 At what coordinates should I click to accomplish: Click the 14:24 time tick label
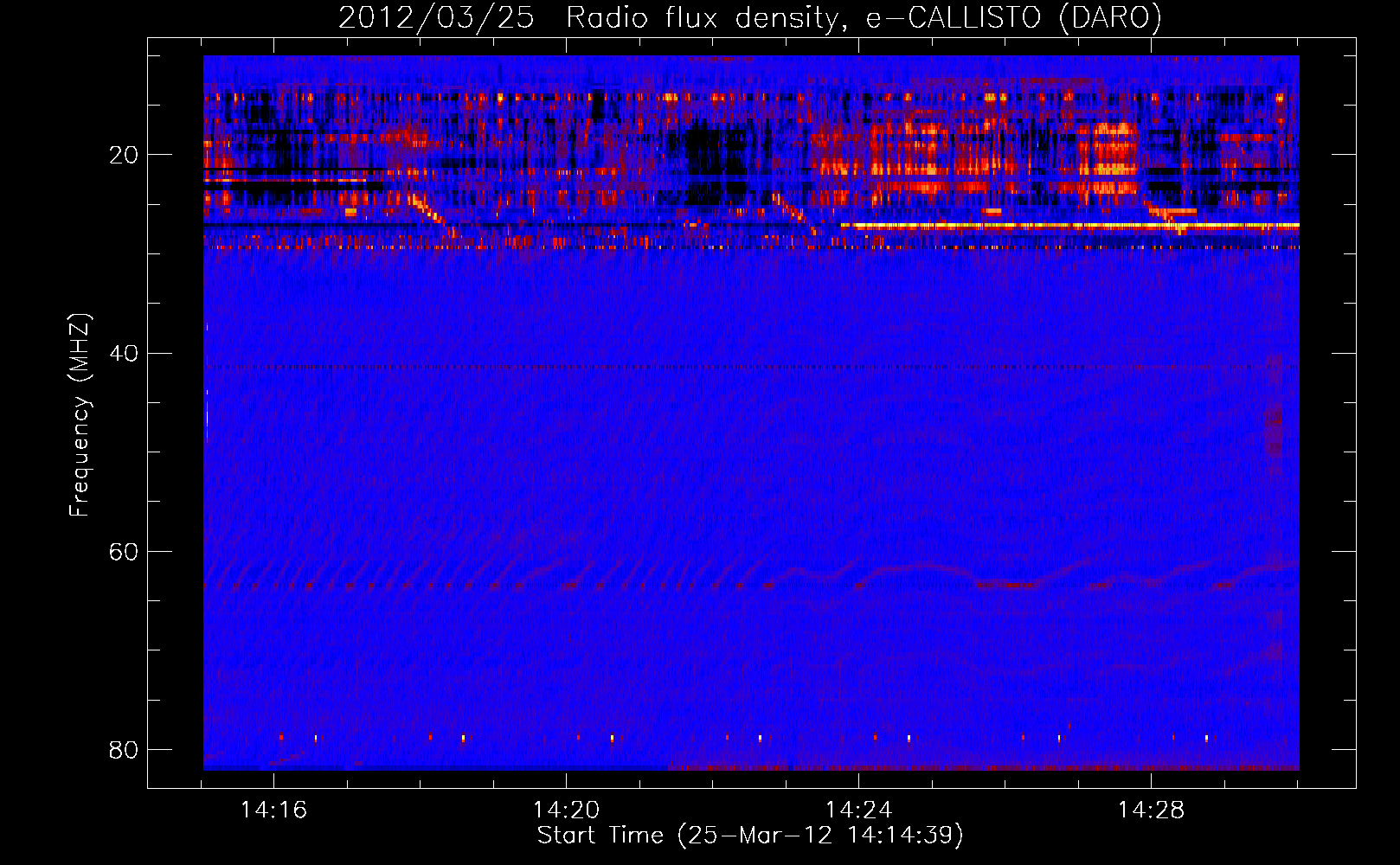coord(858,811)
